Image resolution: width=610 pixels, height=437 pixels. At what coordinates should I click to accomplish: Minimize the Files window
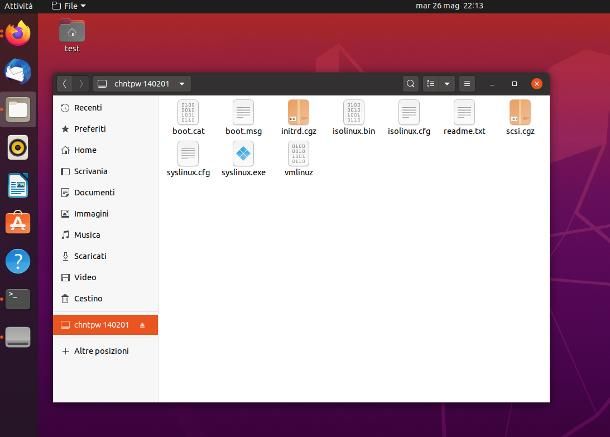tap(492, 84)
